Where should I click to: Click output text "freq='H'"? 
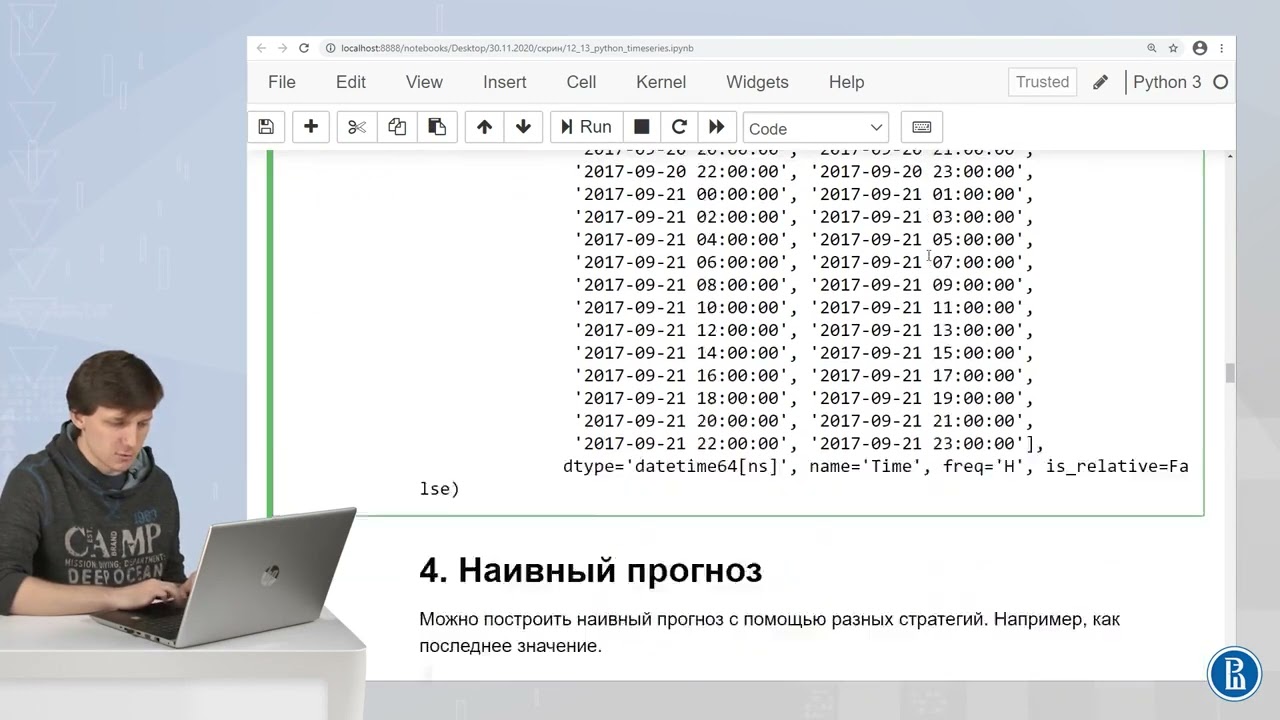click(984, 466)
